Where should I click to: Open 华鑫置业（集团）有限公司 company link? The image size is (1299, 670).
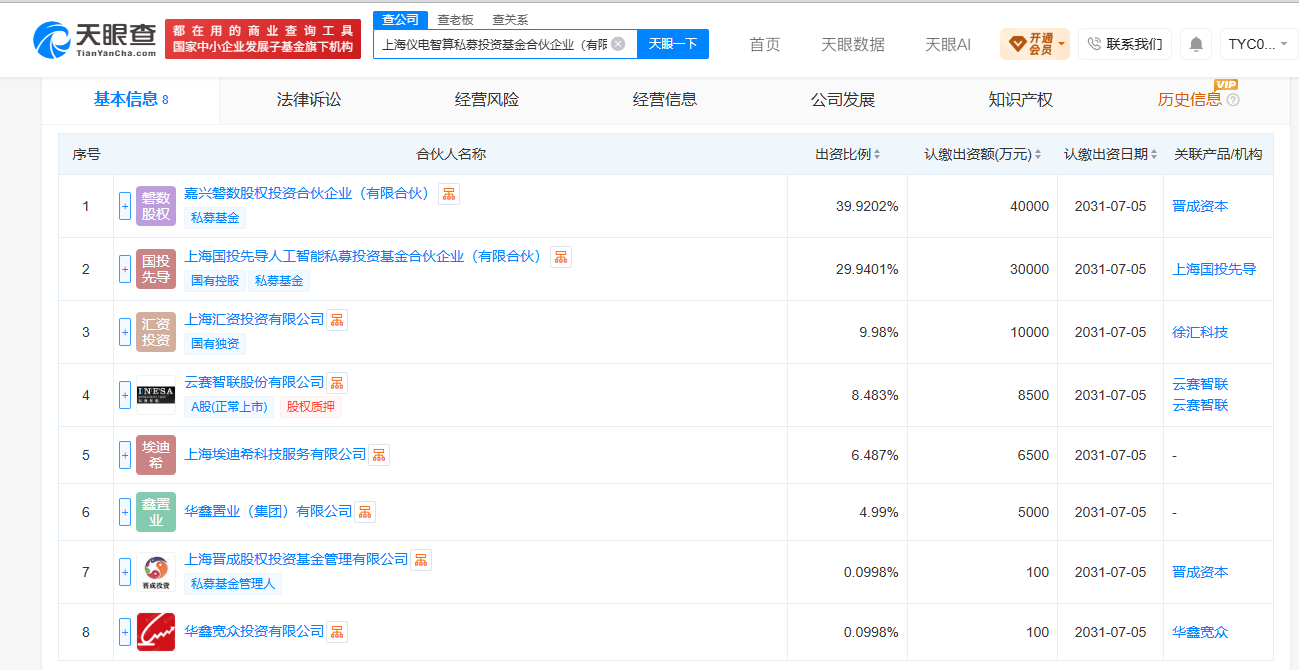(x=268, y=511)
